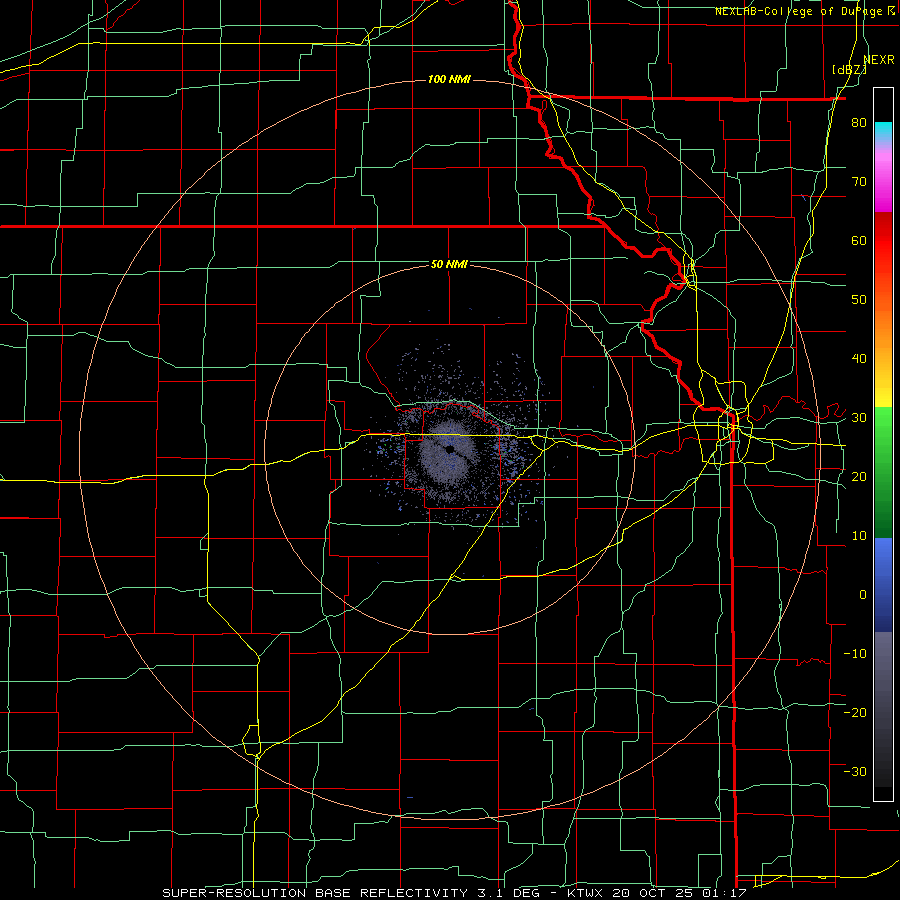The image size is (900, 900).
Task: Click the 20 dBZ scale value
Action: (x=859, y=476)
